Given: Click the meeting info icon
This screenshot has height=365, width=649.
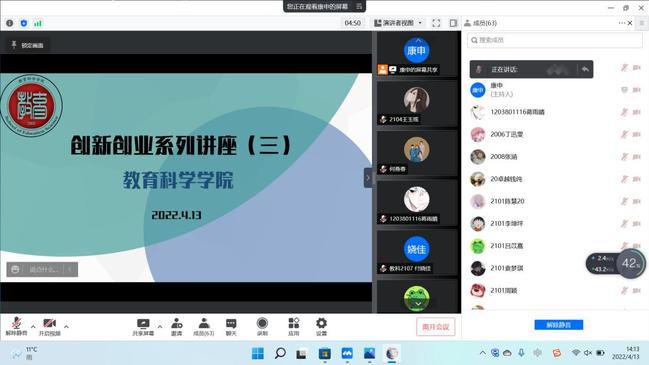Looking at the screenshot, I should pos(10,23).
